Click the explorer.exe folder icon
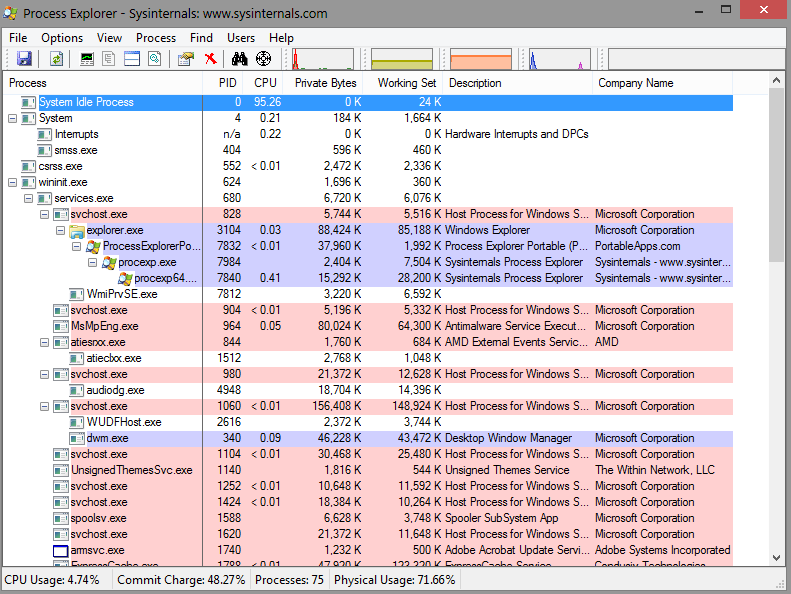Viewport: 791px width, 594px height. coord(77,231)
